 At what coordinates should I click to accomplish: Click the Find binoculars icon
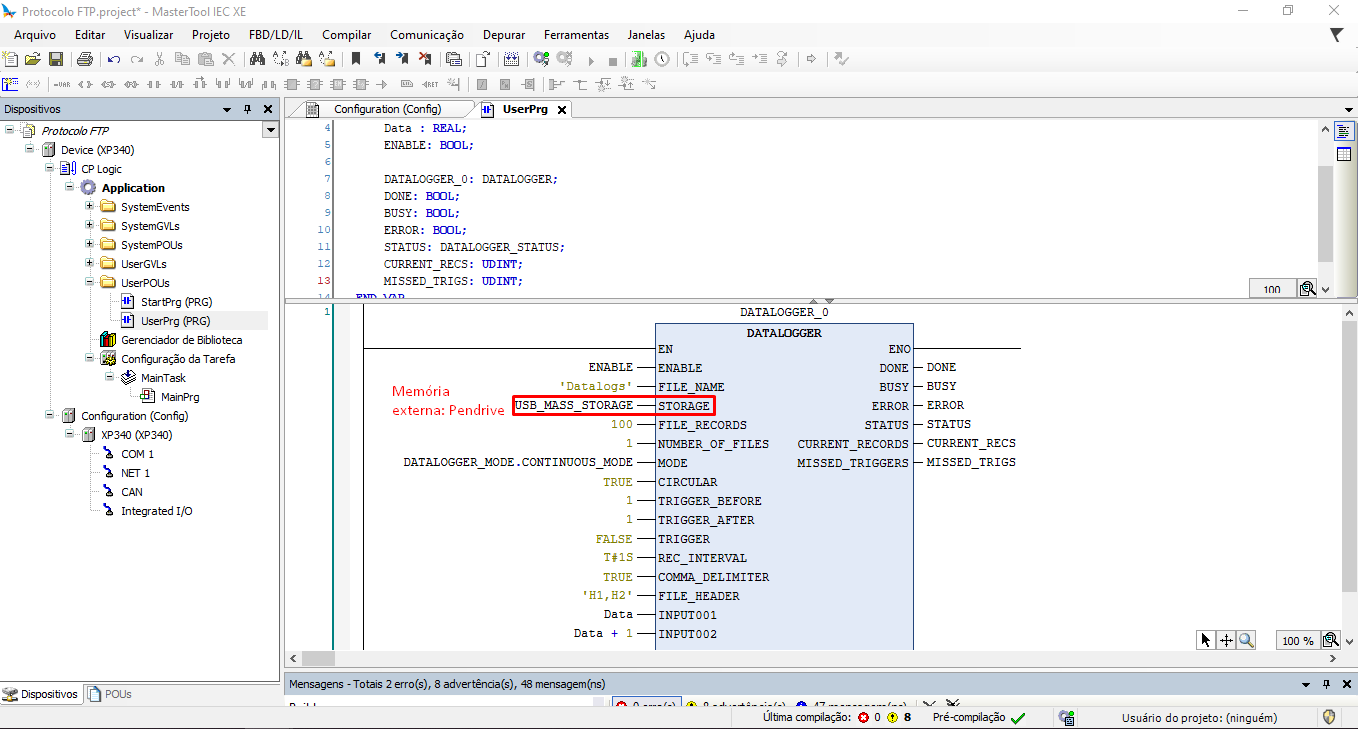[x=257, y=59]
